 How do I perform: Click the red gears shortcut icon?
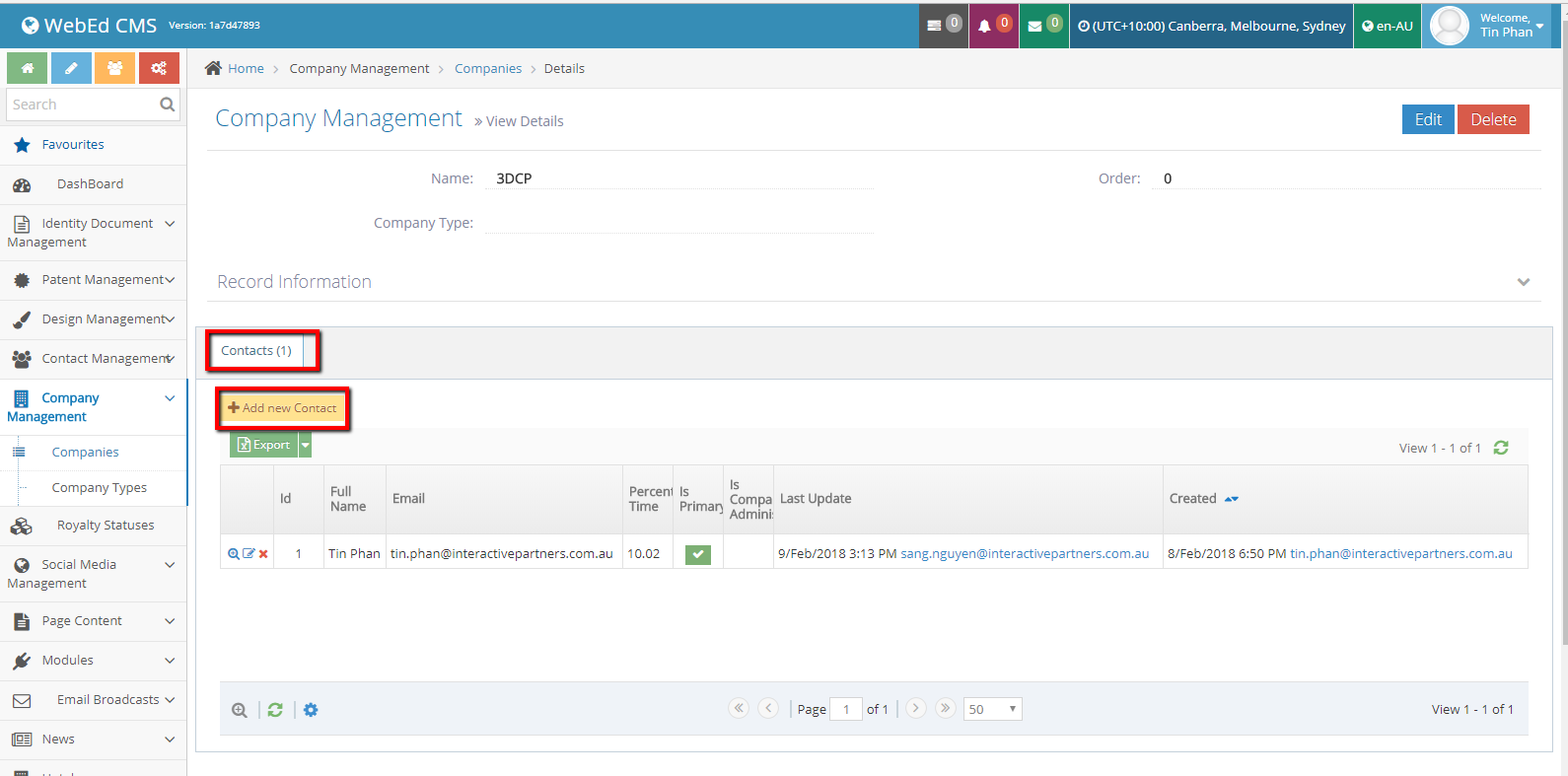point(159,68)
